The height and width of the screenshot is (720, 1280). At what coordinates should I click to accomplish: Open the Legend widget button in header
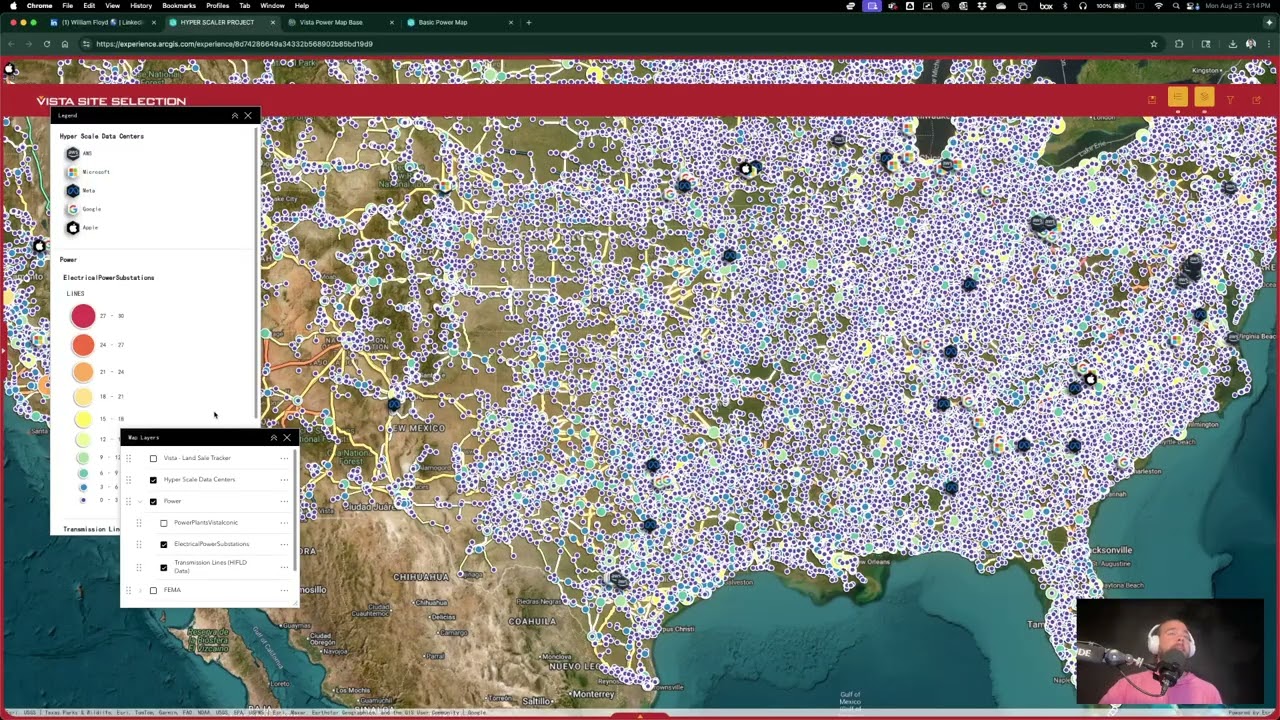click(1177, 97)
